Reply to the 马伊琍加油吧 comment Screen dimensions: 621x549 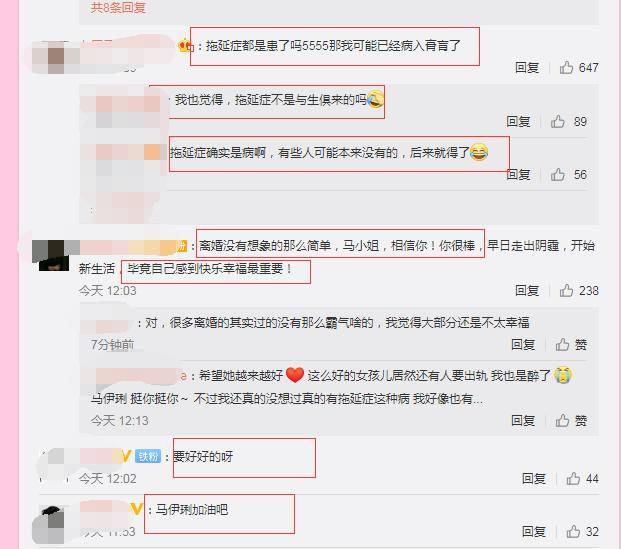(x=533, y=532)
